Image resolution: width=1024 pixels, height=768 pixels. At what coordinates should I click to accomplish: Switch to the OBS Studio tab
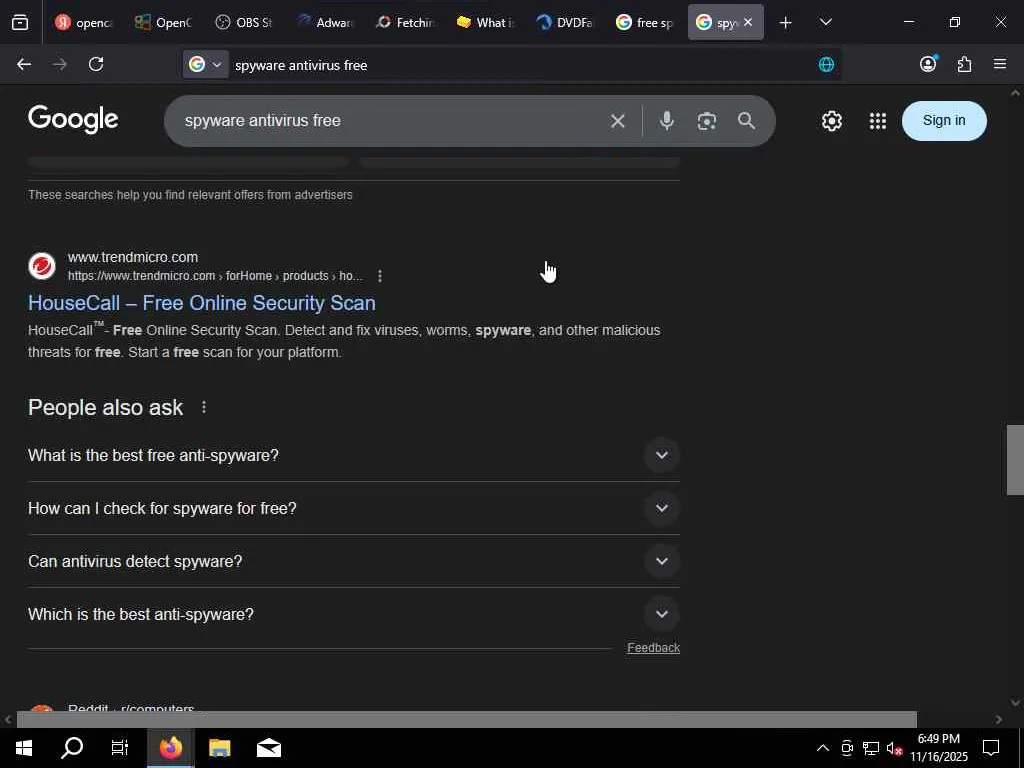[244, 22]
